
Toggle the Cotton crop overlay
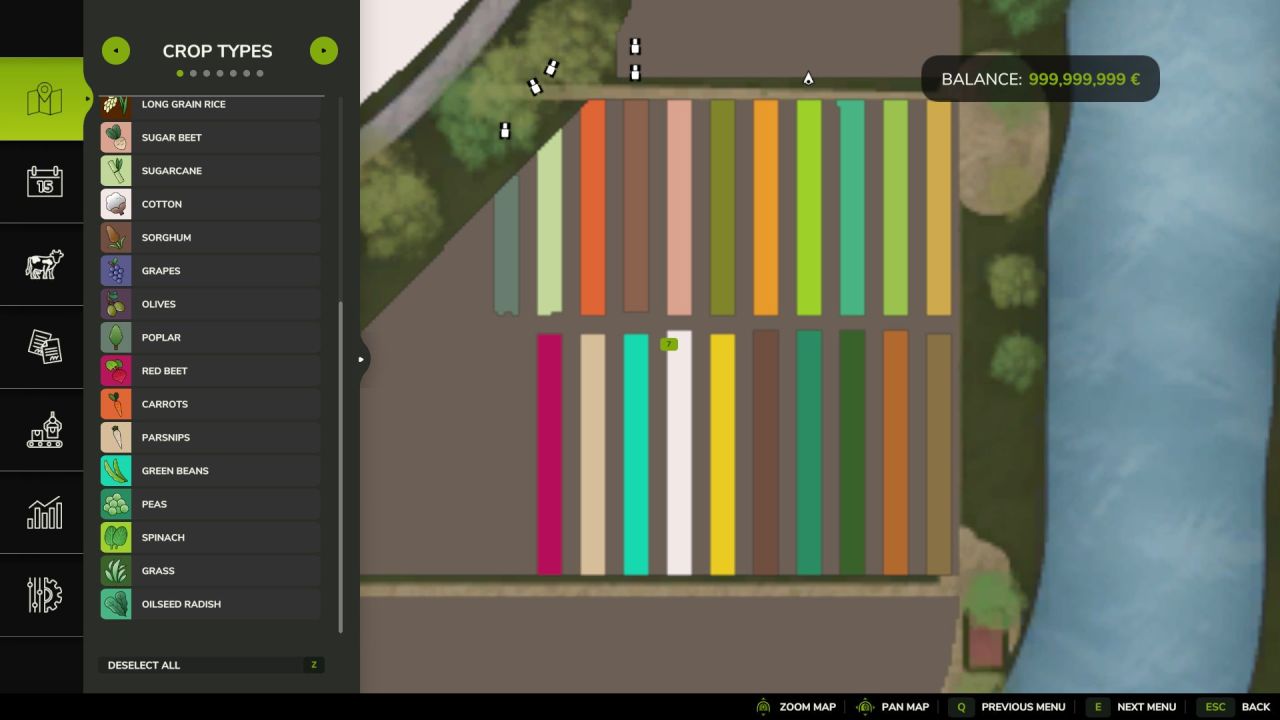(210, 204)
